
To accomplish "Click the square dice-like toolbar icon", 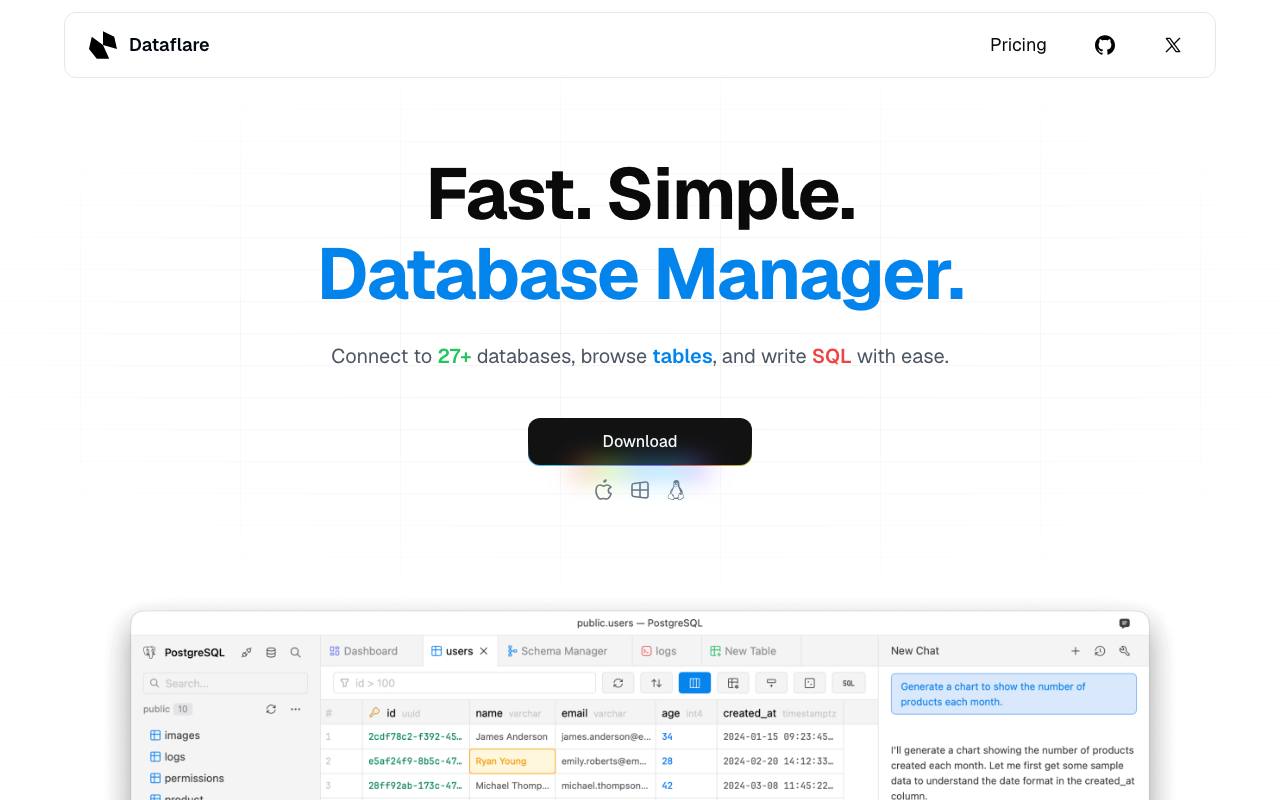I will [x=810, y=683].
